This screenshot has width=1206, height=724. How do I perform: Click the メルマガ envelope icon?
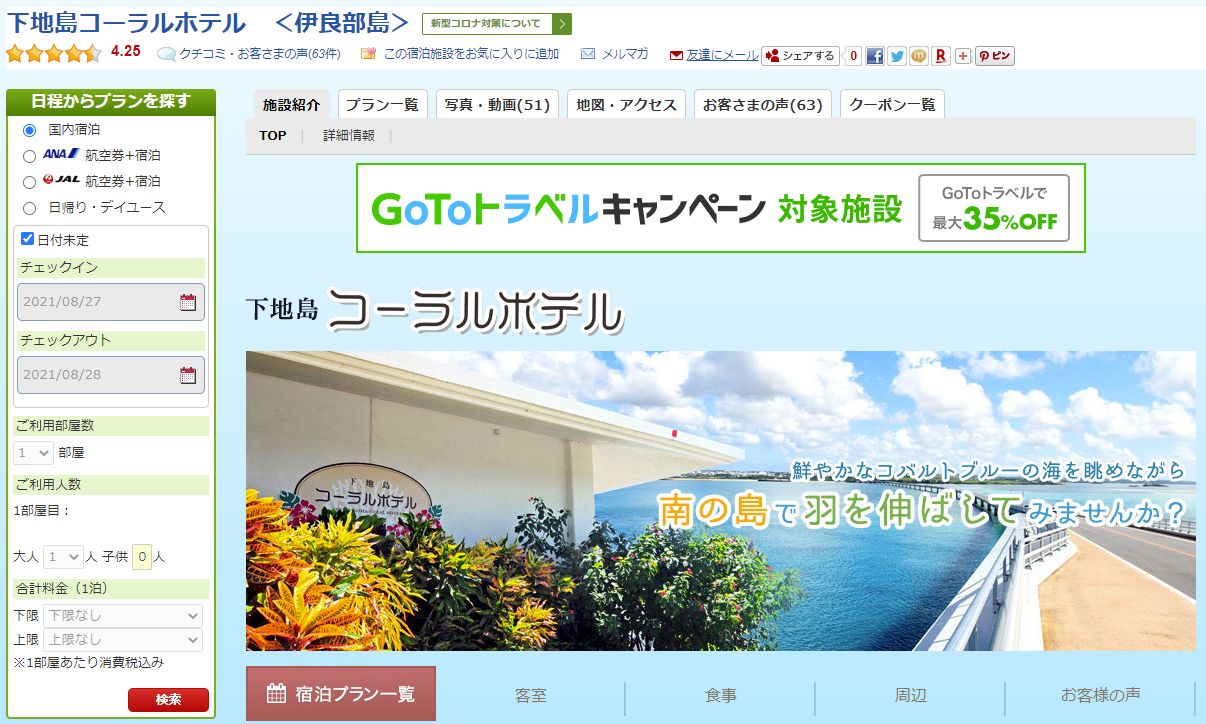(x=588, y=54)
